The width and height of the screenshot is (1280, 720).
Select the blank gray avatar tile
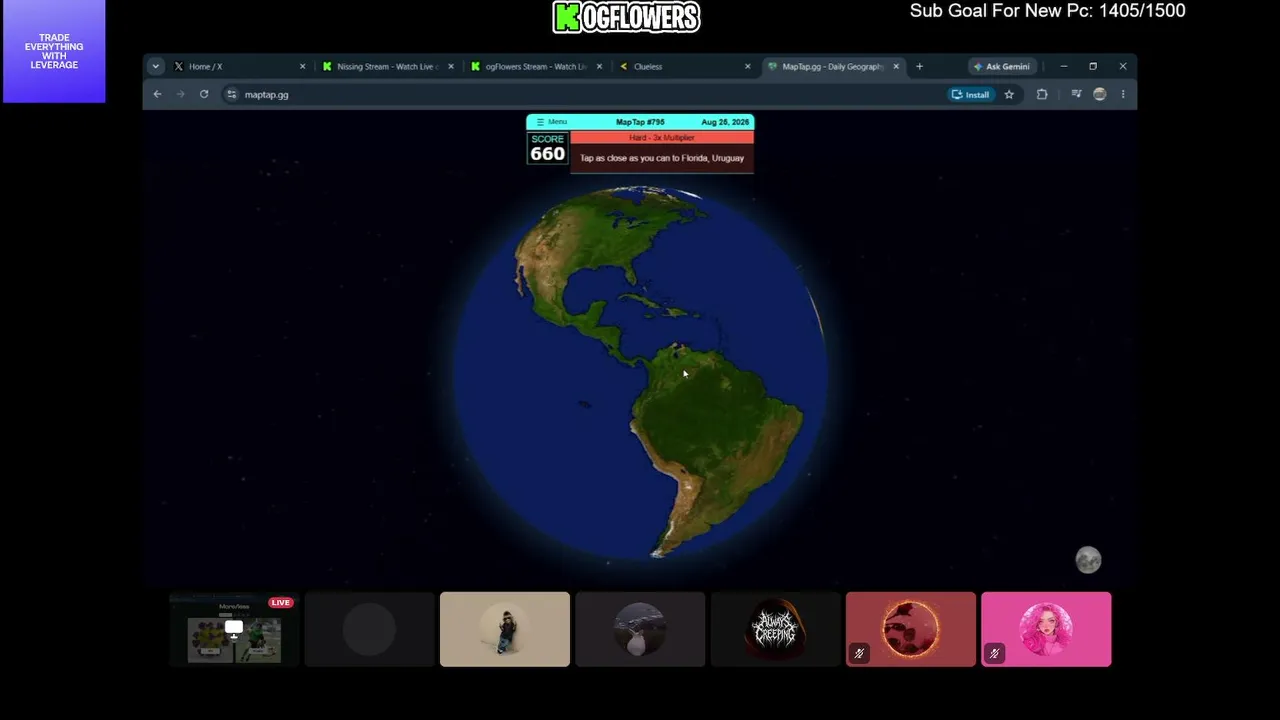pyautogui.click(x=369, y=629)
